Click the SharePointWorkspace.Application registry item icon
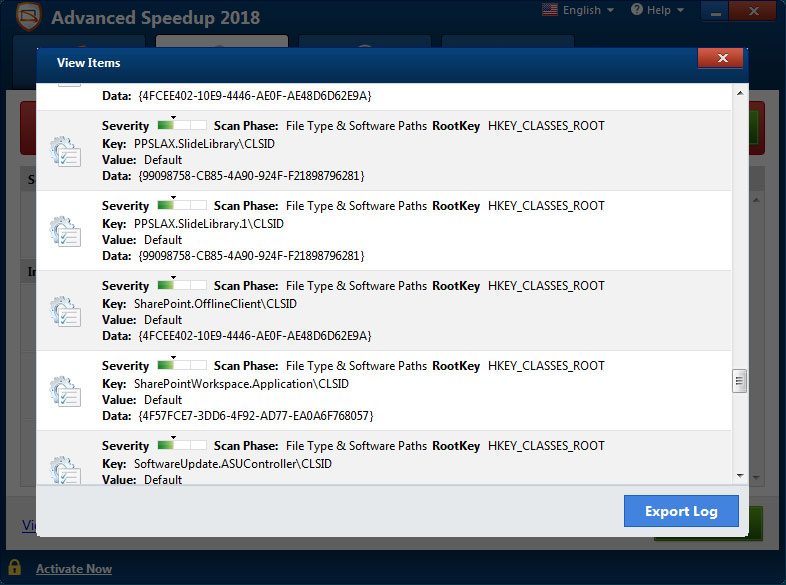Viewport: 786px width, 585px height. (x=66, y=391)
